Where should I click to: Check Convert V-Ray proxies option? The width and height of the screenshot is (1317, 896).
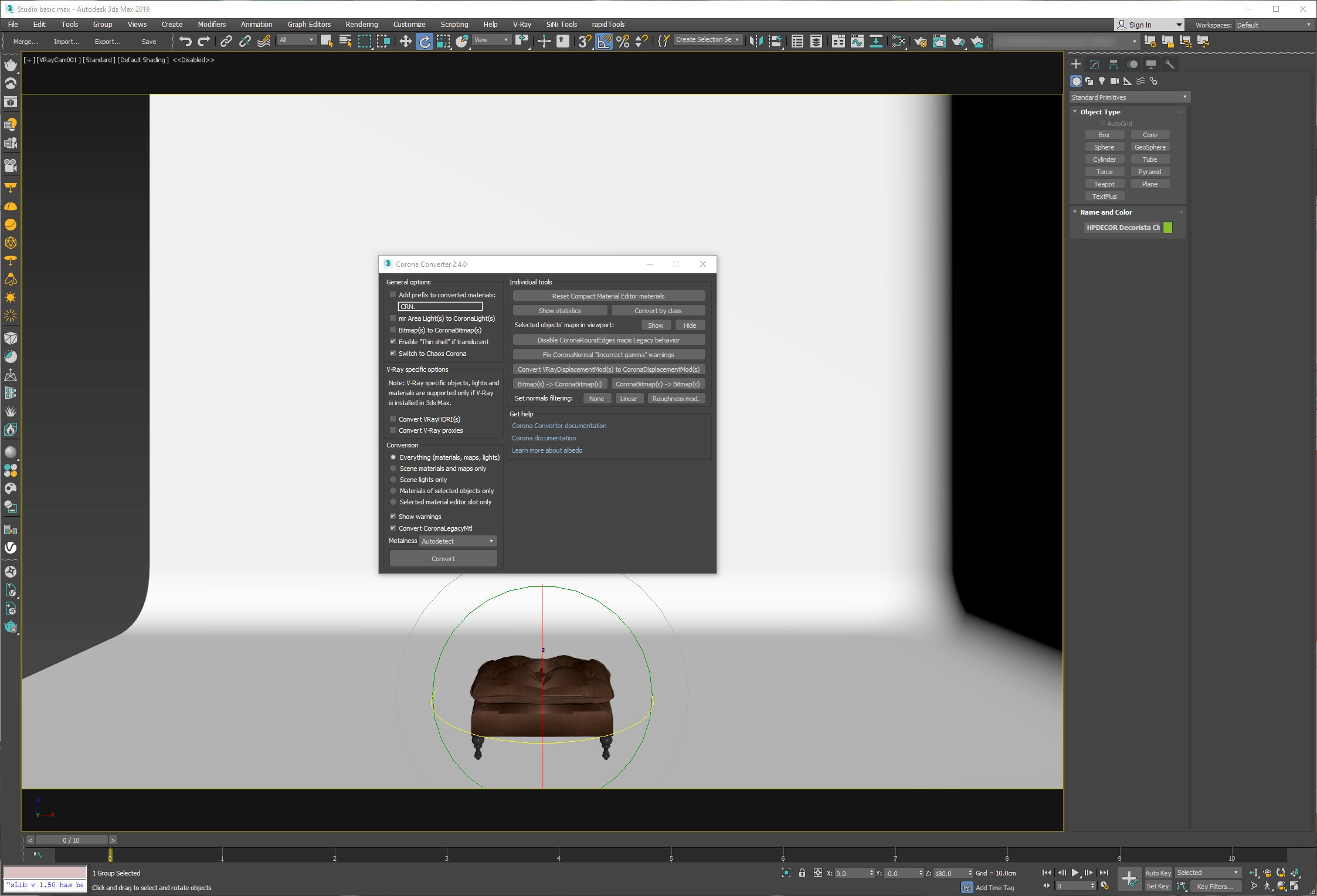(x=393, y=430)
